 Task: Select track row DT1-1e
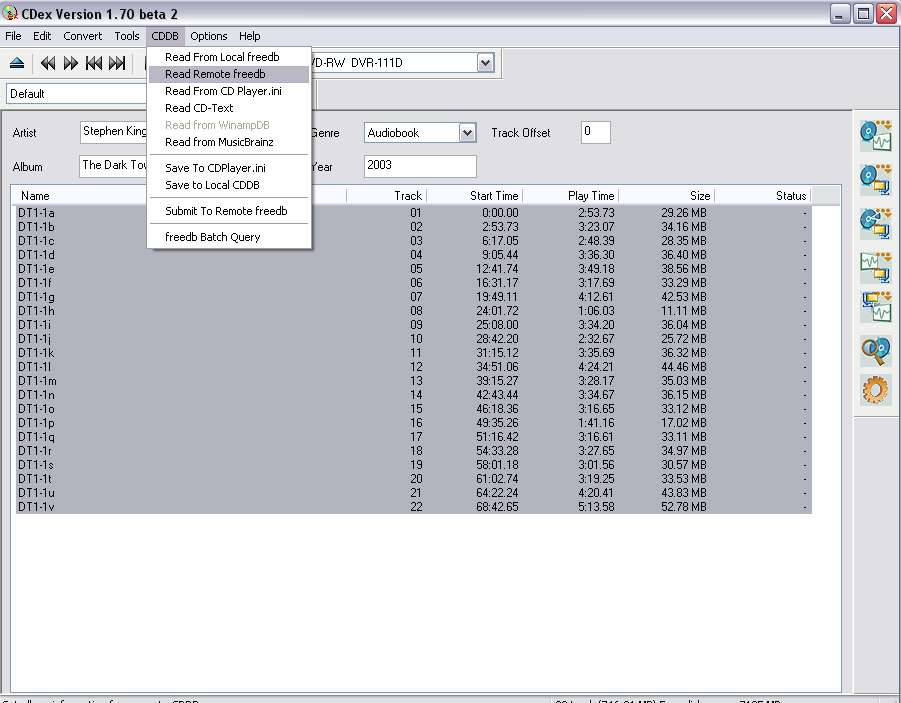click(413, 269)
